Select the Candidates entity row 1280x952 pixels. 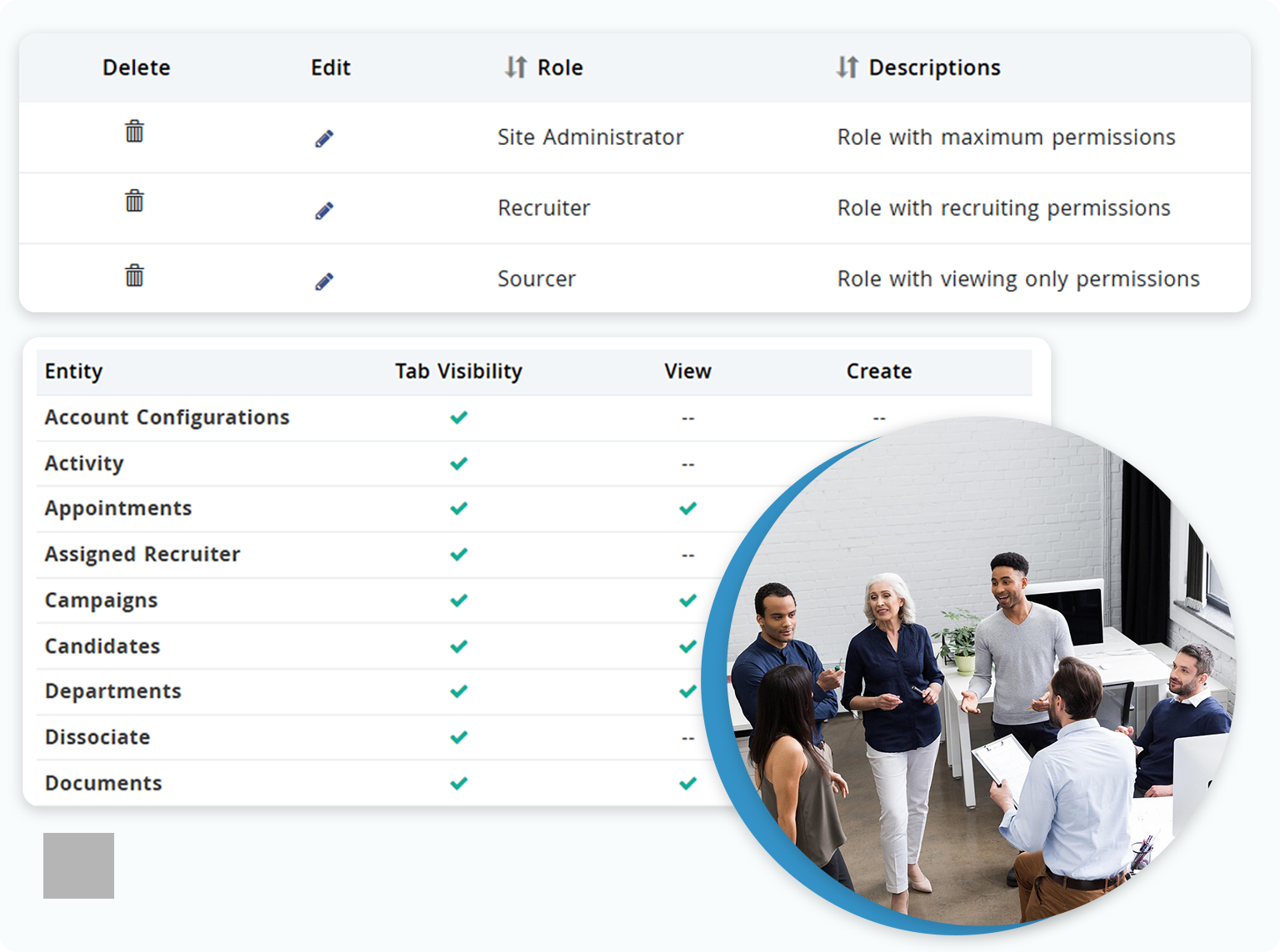click(x=372, y=646)
